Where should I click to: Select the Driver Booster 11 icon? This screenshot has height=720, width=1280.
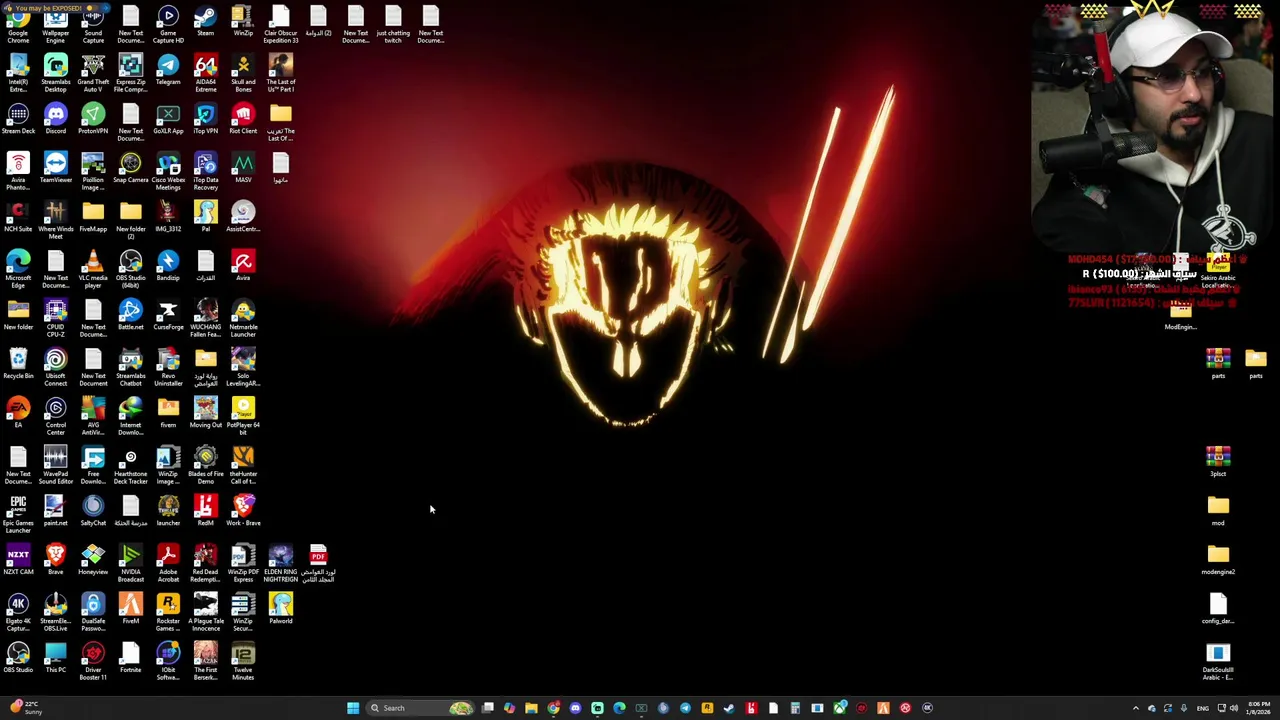(93, 662)
